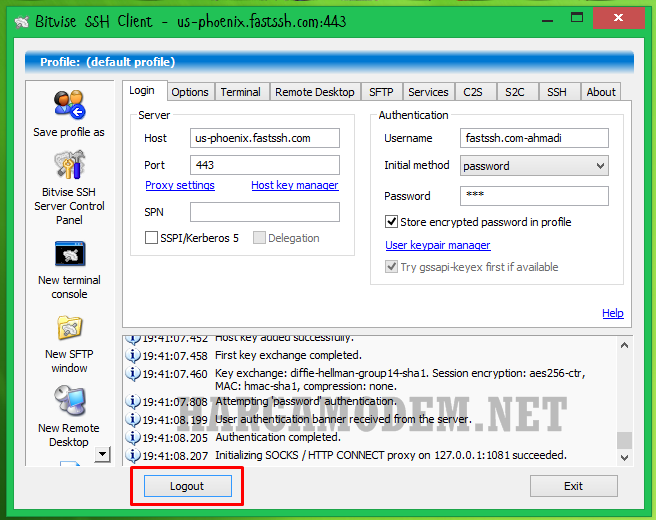Switch to the Options tab
The image size is (656, 520).
point(190,92)
